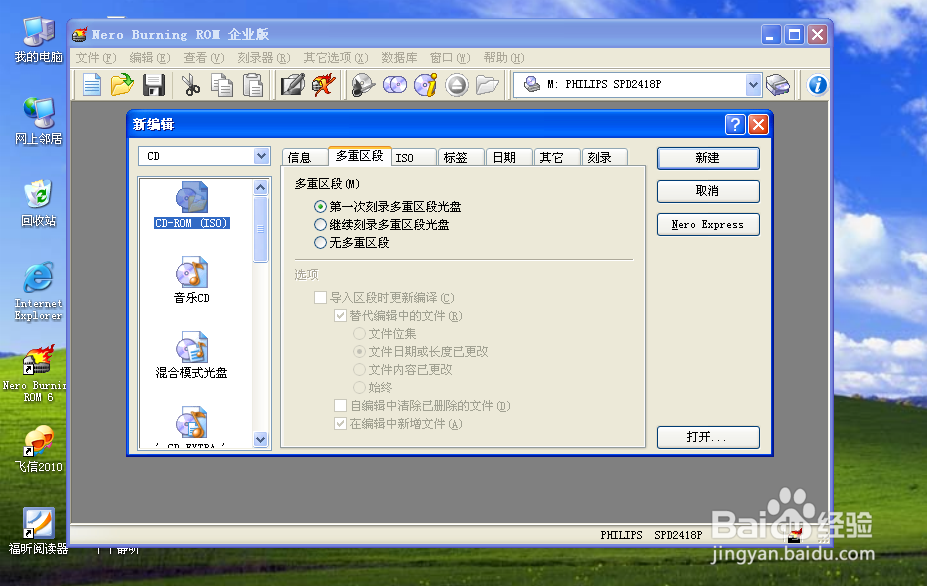This screenshot has width=927, height=586.
Task: Open 福昕阅读器 desktop shortcut
Action: click(x=38, y=532)
